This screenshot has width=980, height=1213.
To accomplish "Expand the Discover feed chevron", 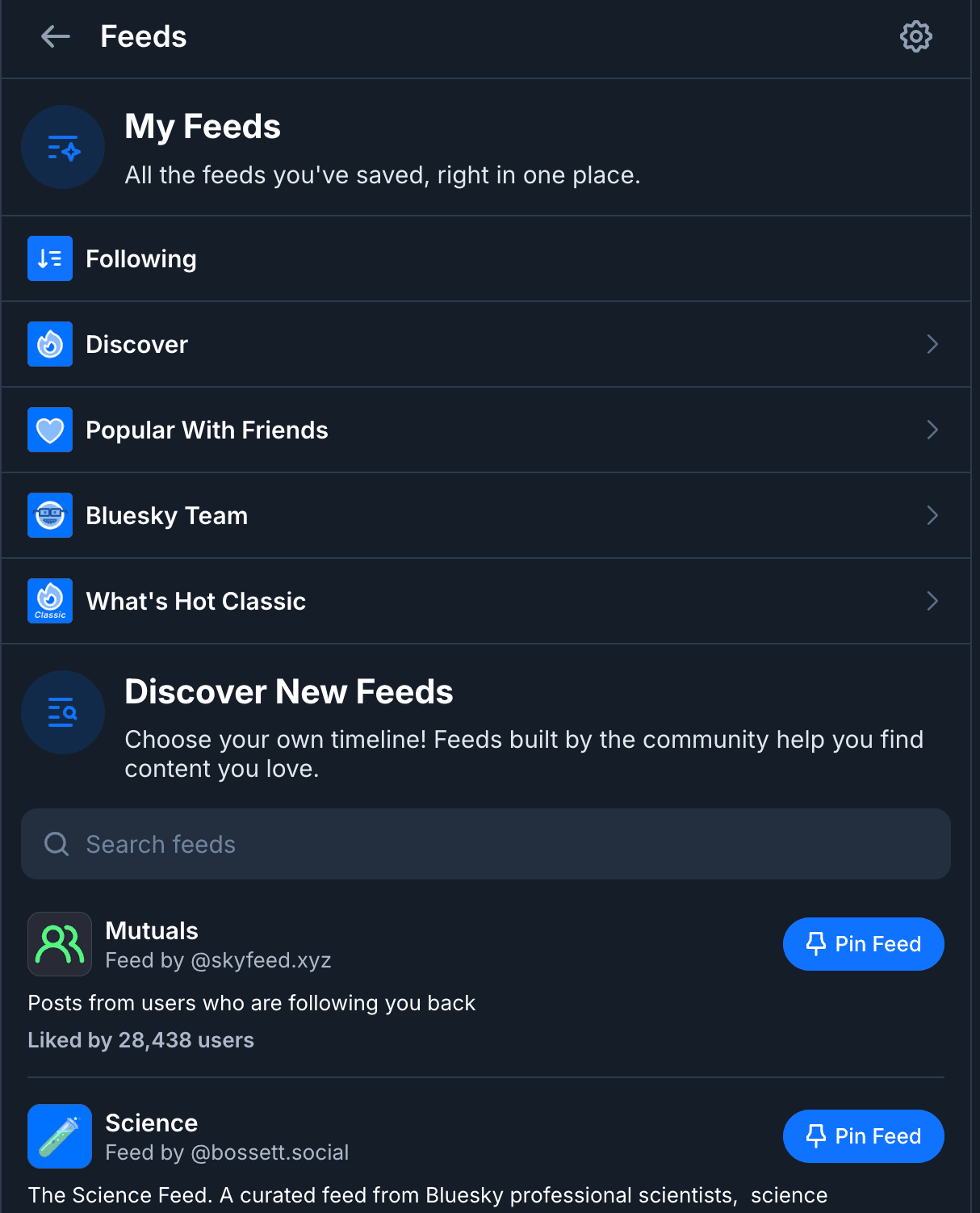I will click(932, 344).
